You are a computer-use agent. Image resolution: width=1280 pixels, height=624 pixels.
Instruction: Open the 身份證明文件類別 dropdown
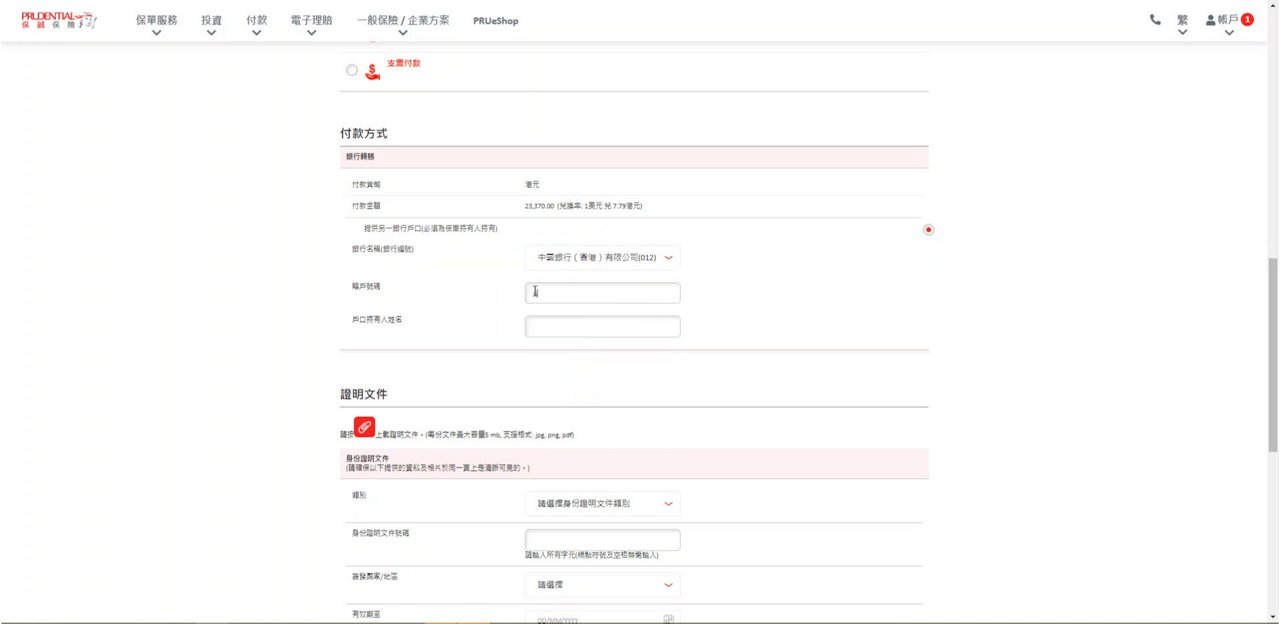pyautogui.click(x=602, y=504)
